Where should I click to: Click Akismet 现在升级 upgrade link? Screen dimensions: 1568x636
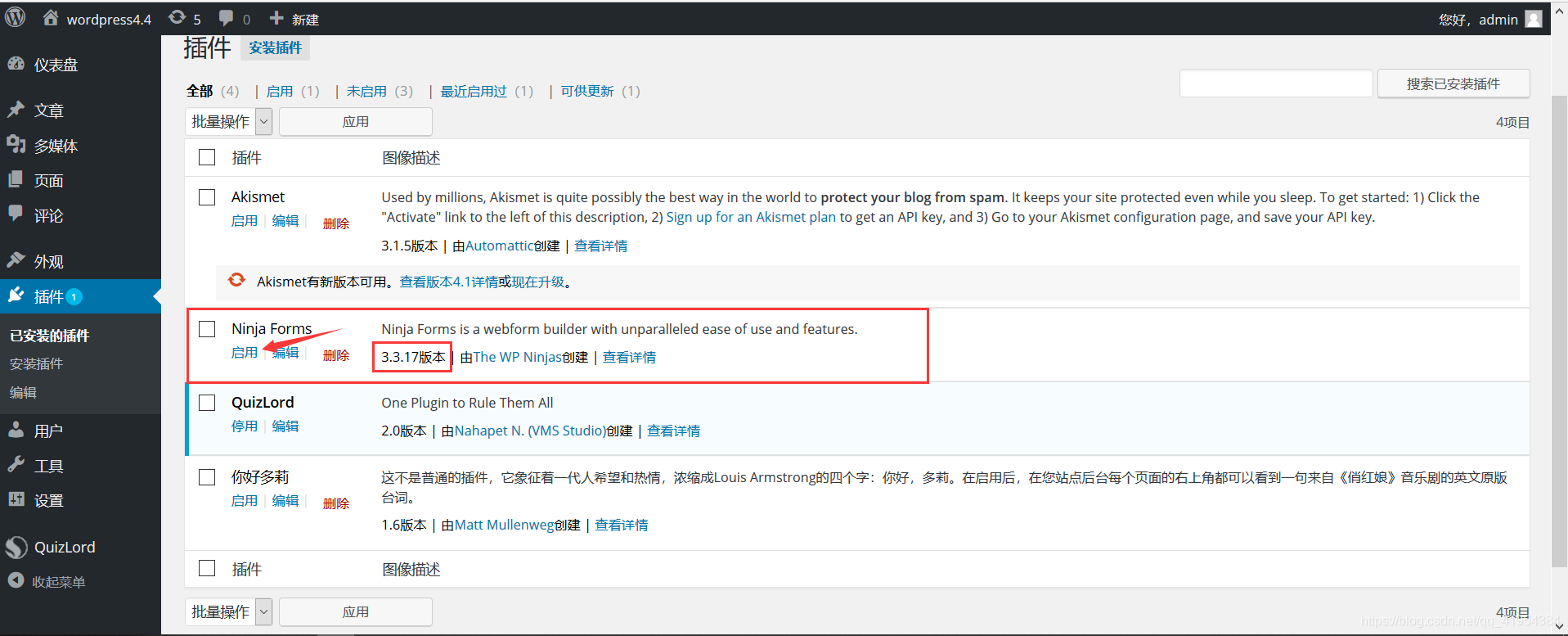pyautogui.click(x=538, y=282)
